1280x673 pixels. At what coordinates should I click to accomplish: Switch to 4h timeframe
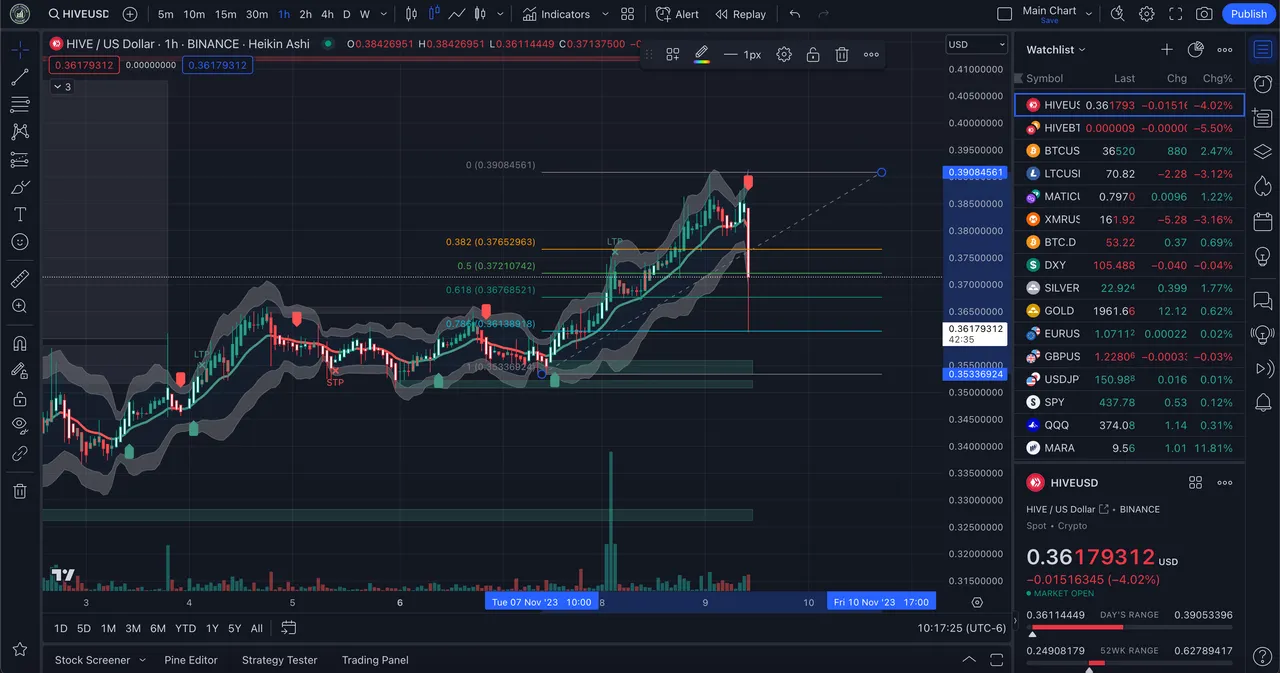coord(327,14)
